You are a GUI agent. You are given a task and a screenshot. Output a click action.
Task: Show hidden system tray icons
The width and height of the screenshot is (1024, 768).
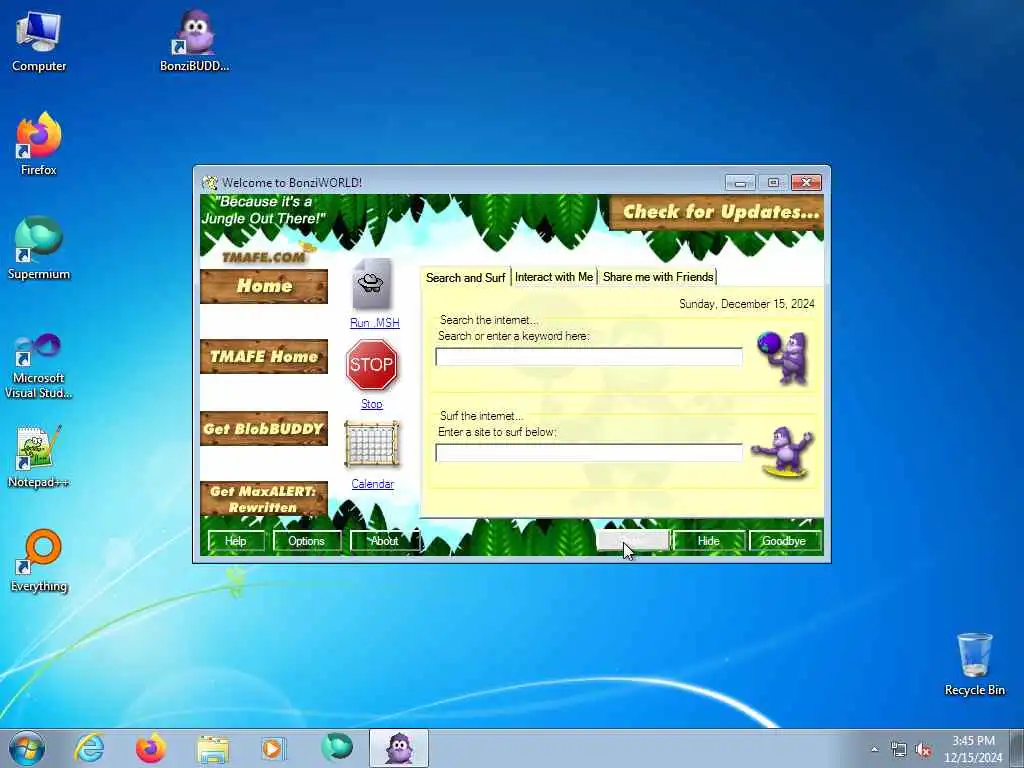(874, 750)
